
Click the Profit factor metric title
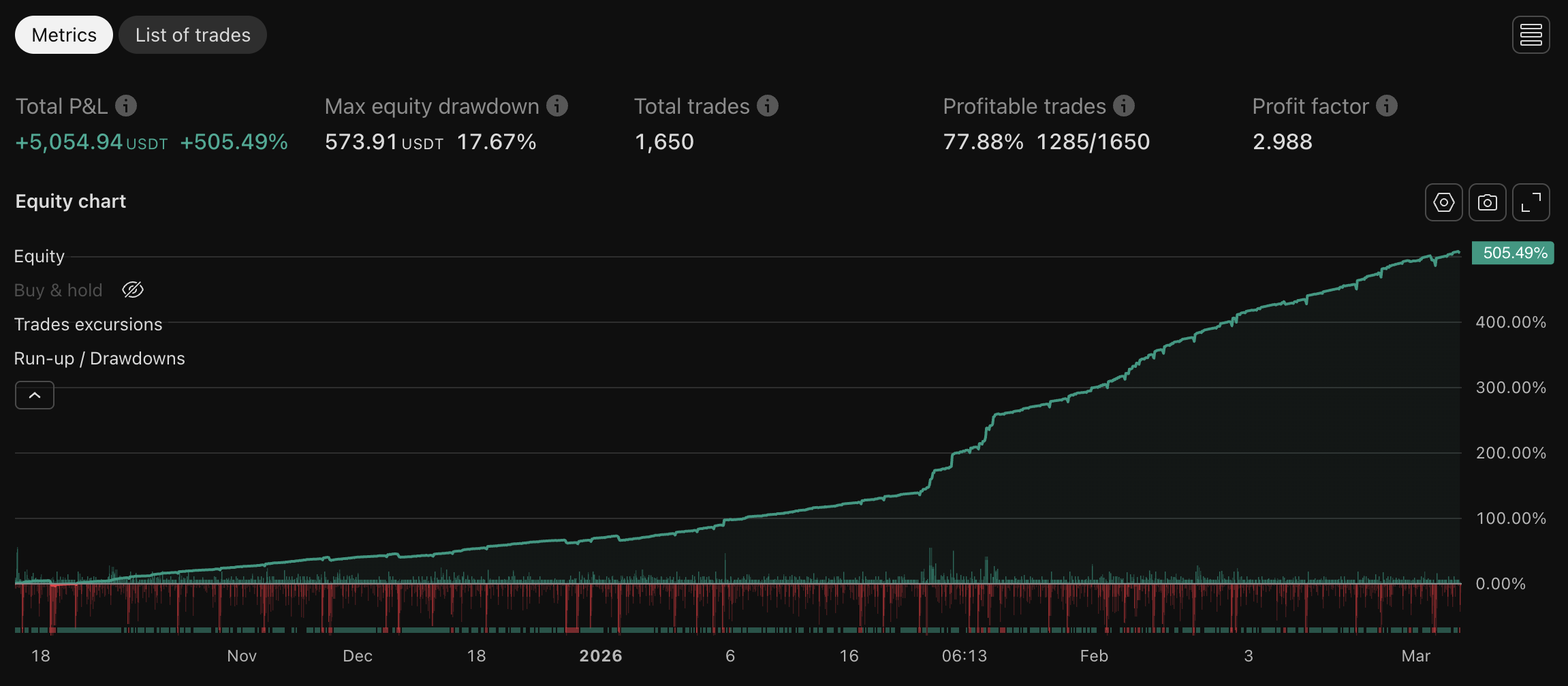point(1311,106)
